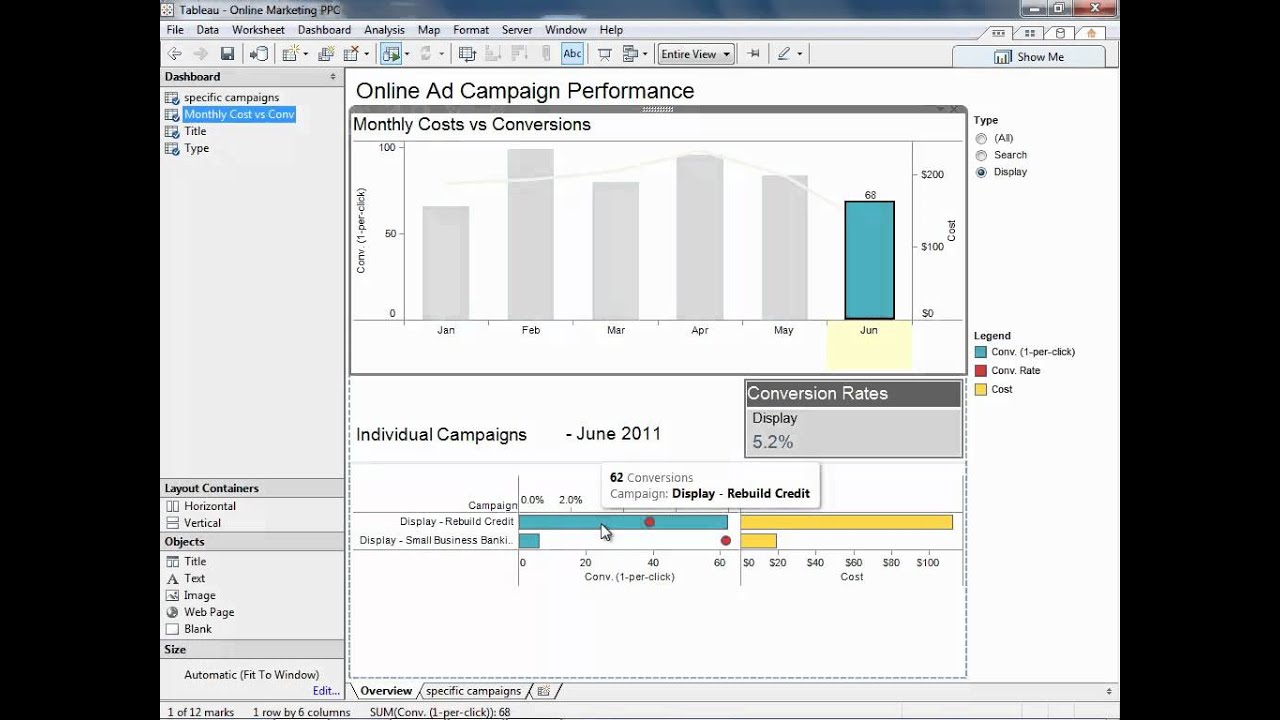Screen dimensions: 1280x720
Task: Close the Monthly Costs vs Conversions sheet
Action: tap(954, 109)
